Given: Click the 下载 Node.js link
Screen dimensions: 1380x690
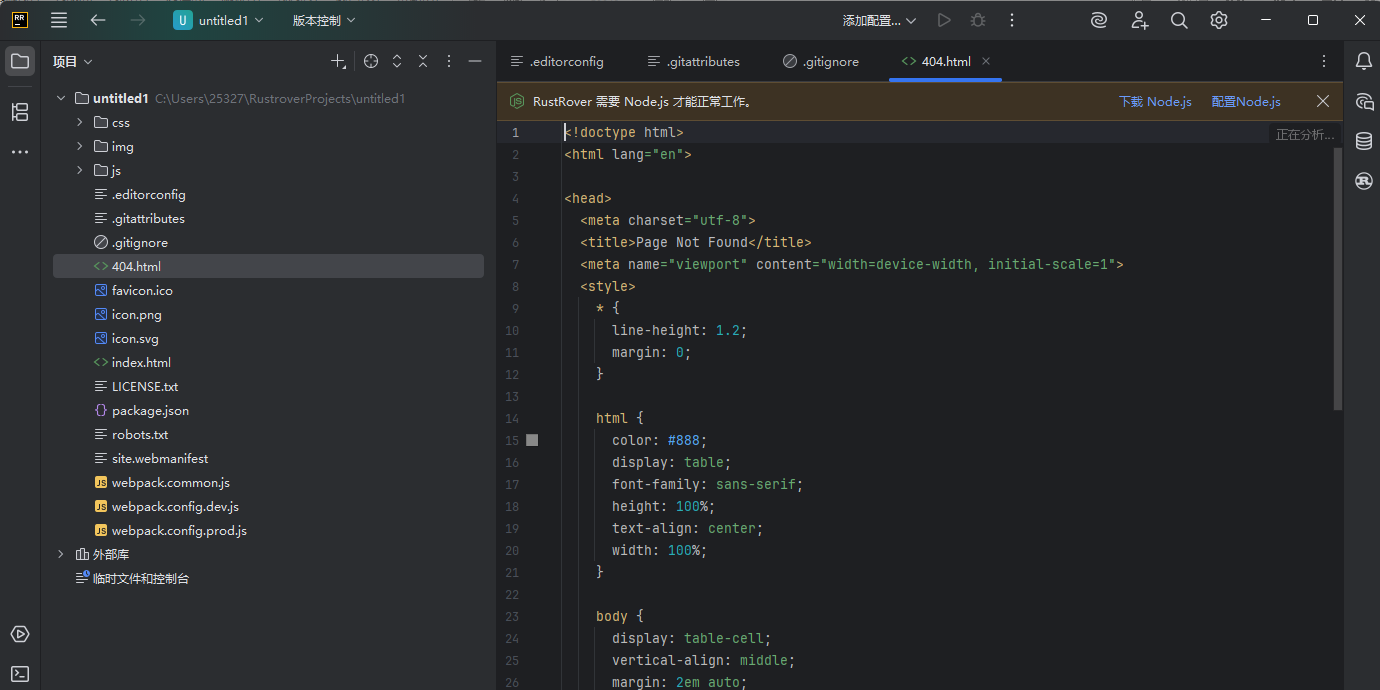Looking at the screenshot, I should [x=1155, y=101].
